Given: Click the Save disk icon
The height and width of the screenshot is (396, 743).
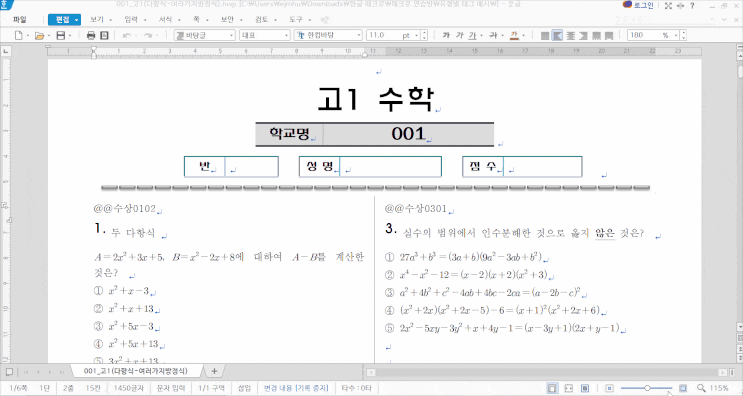Looking at the screenshot, I should pyautogui.click(x=61, y=36).
